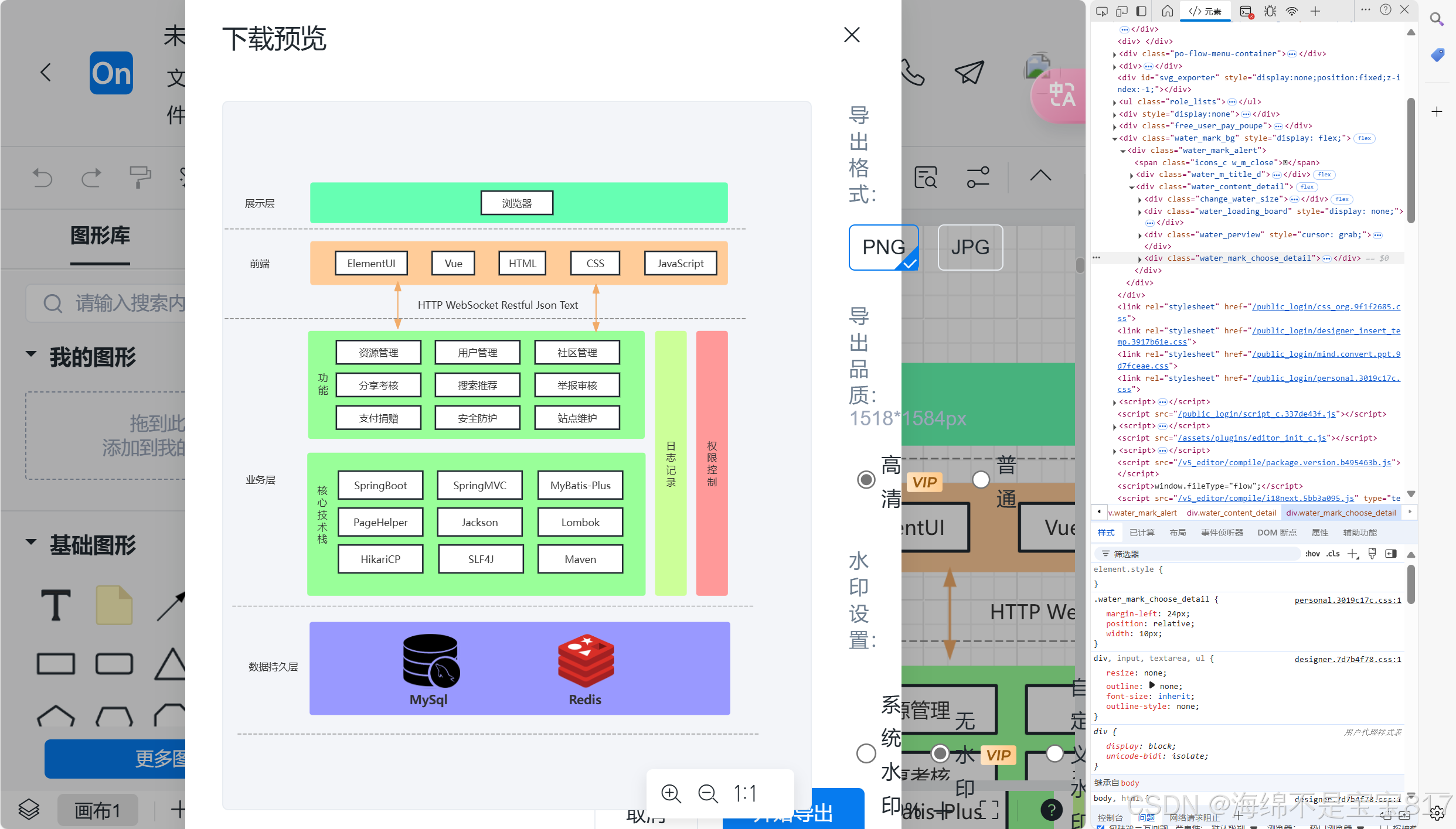This screenshot has height=829, width=1456.
Task: Select the format painter icon
Action: (140, 177)
